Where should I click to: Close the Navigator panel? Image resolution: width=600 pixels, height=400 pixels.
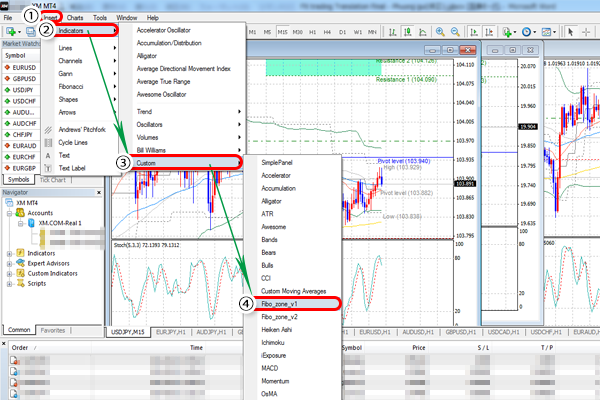99,193
